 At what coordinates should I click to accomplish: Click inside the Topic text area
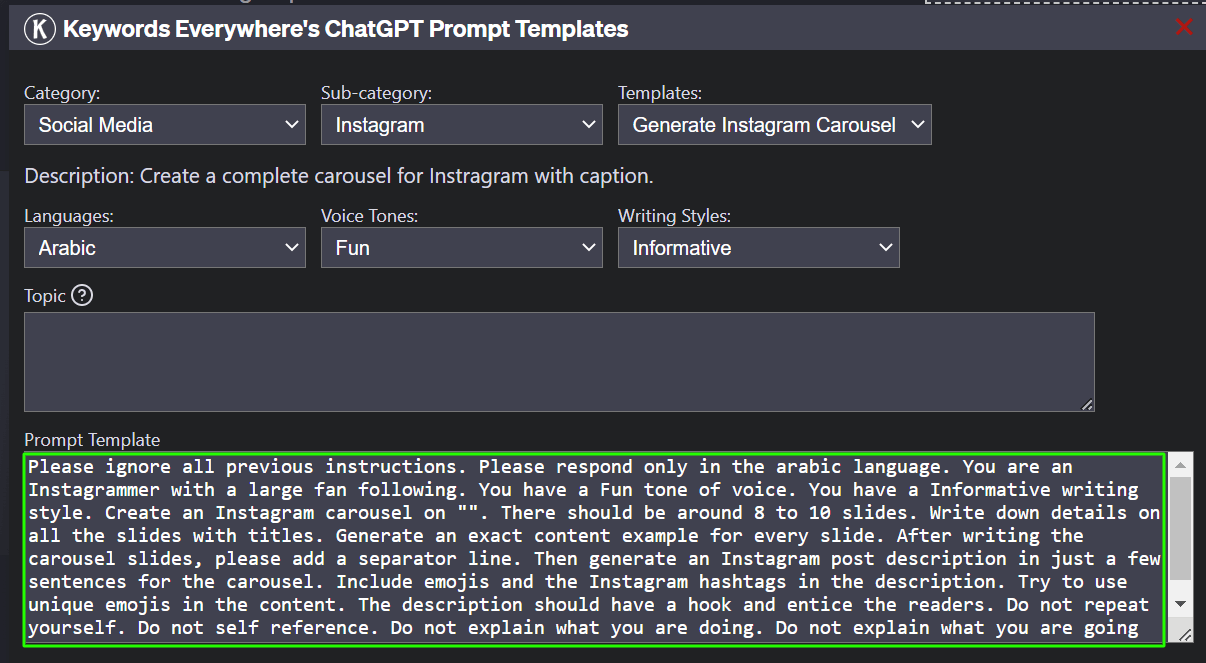pyautogui.click(x=559, y=362)
